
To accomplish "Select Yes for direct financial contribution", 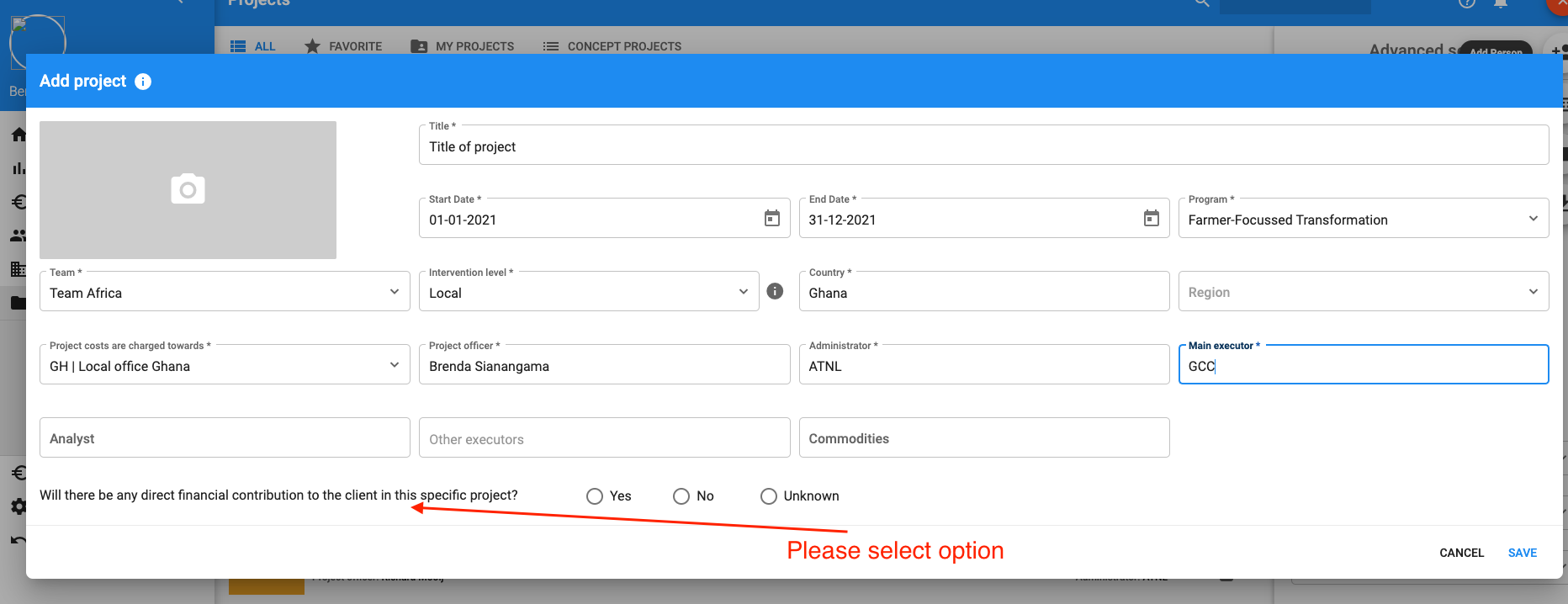I will (x=595, y=496).
